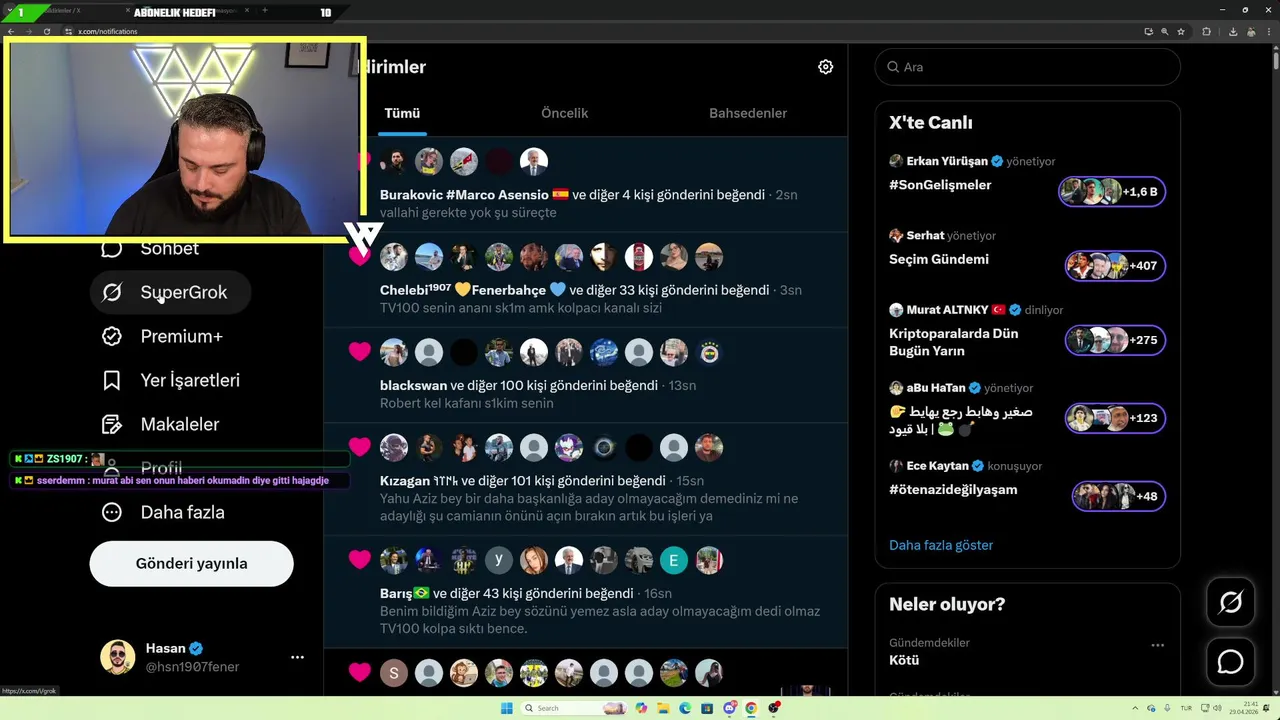Viewport: 1280px width, 720px height.
Task: Switch to Bahsedenler tab
Action: pos(748,113)
